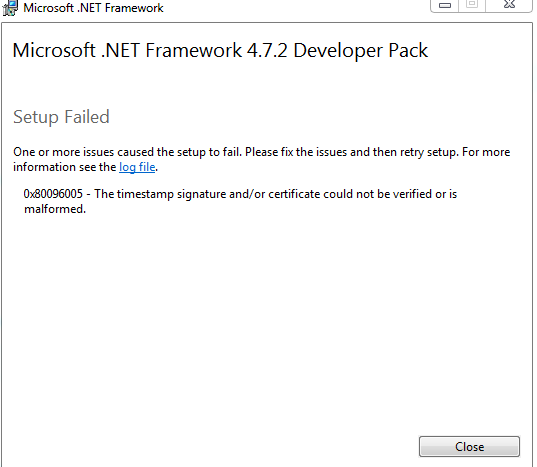
Task: Click the 0x80096005 error code
Action: coord(53,194)
